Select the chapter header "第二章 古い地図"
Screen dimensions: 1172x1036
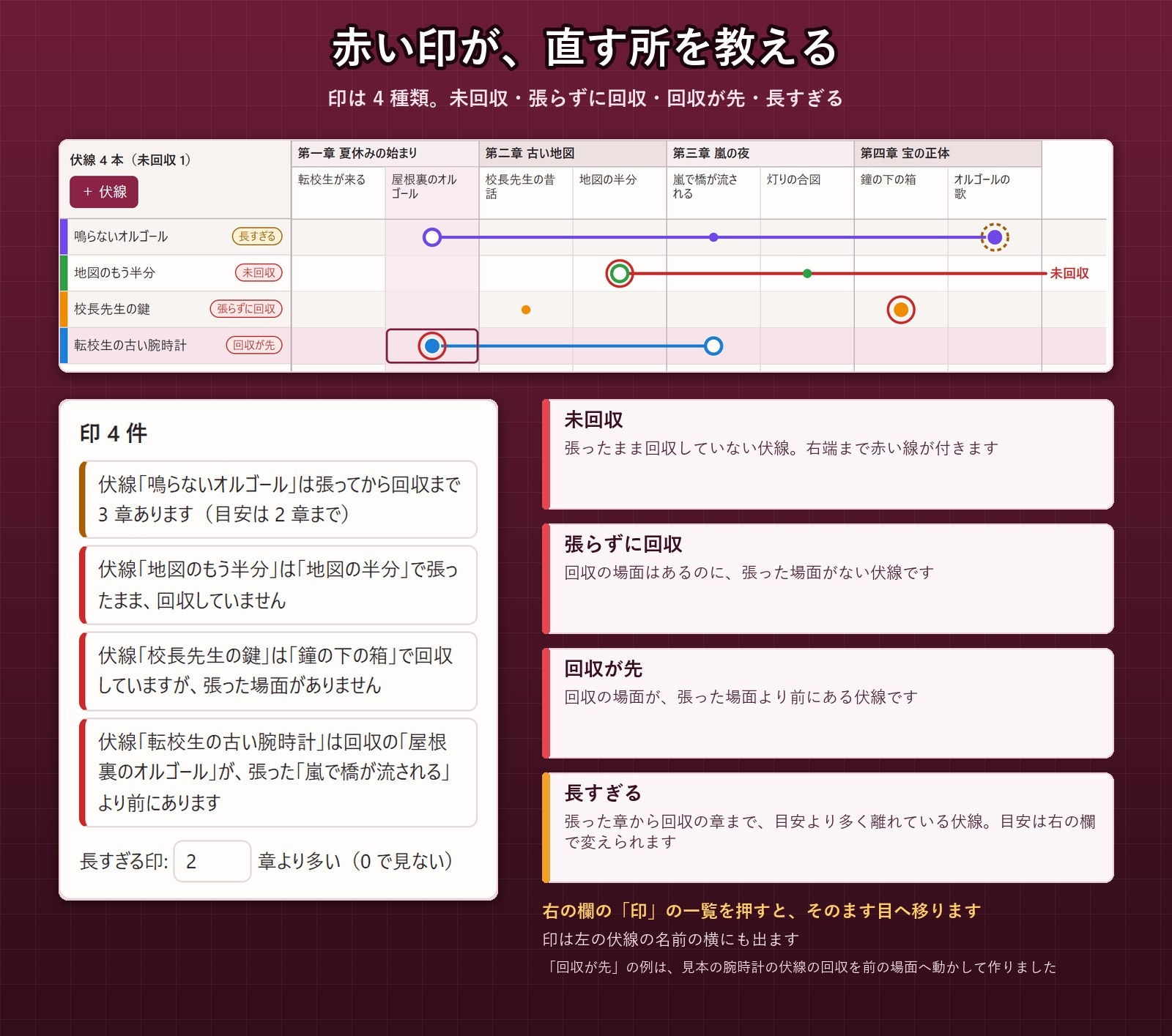[573, 153]
